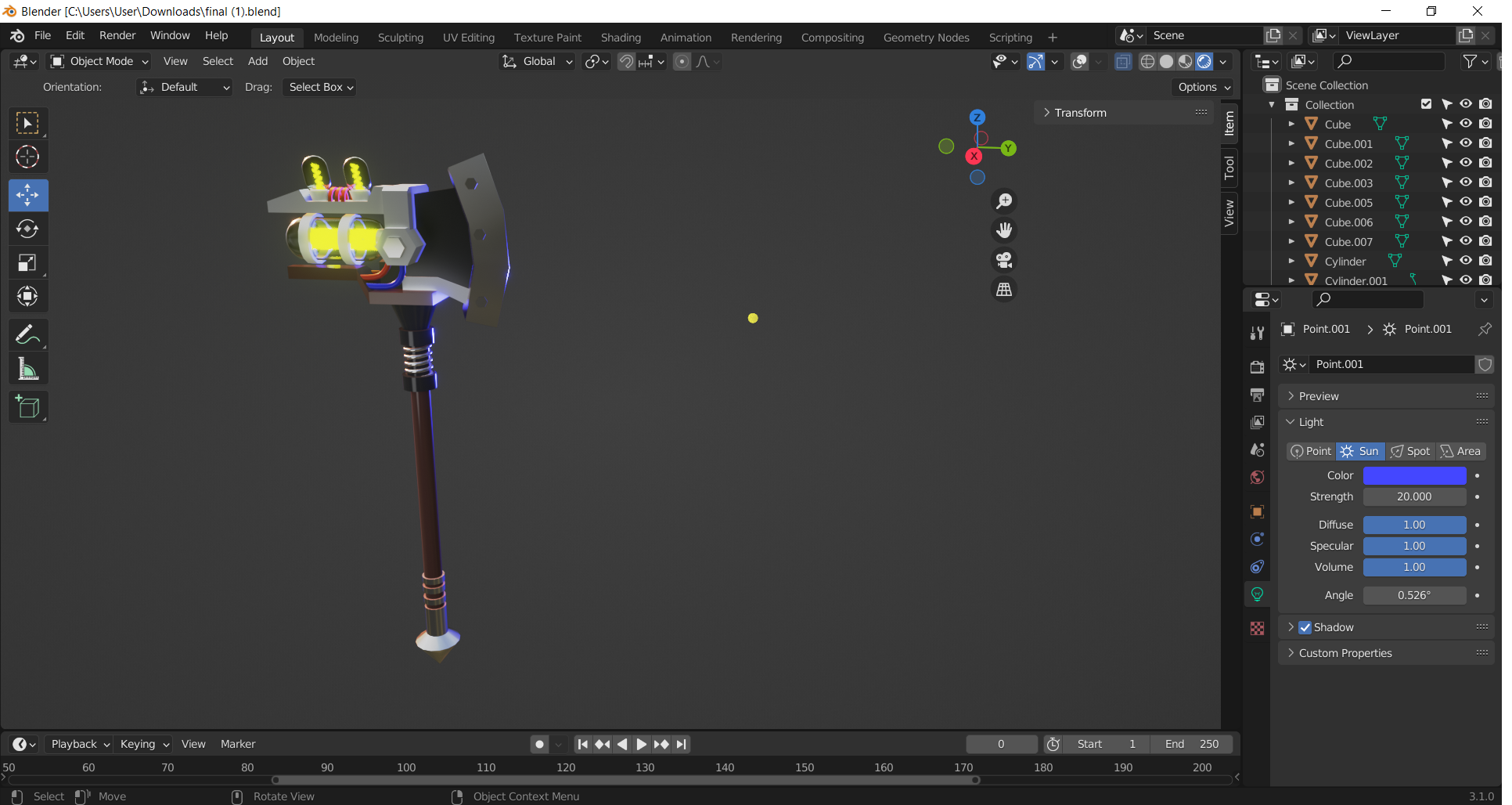1512x805 pixels.
Task: Open the Physics properties tab
Action: pyautogui.click(x=1258, y=540)
